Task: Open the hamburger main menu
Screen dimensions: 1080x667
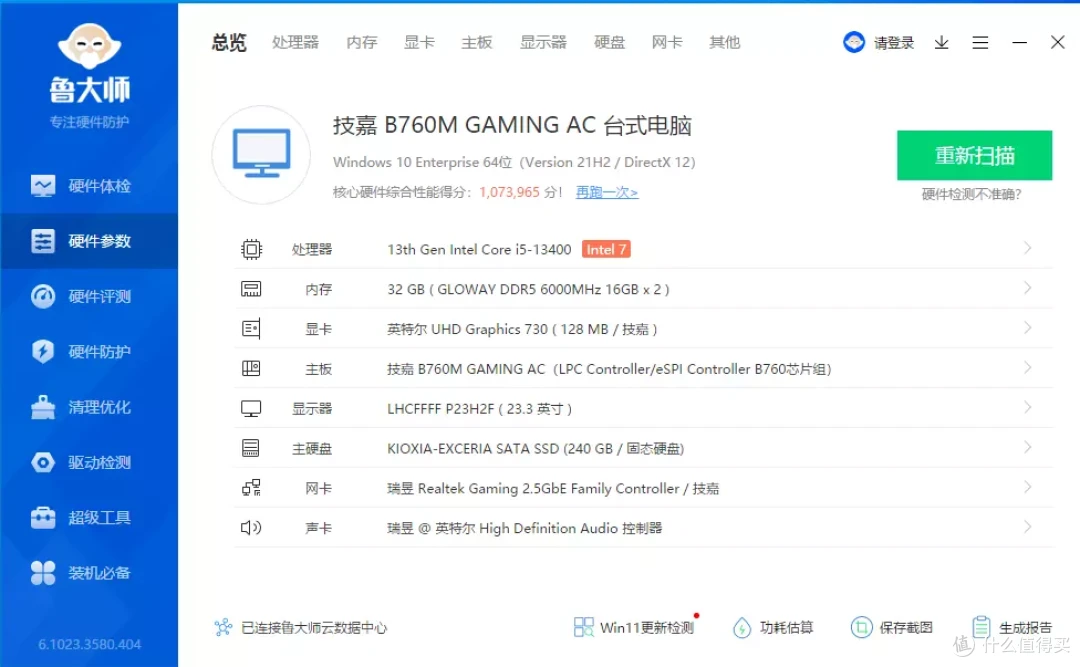Action: 980,43
